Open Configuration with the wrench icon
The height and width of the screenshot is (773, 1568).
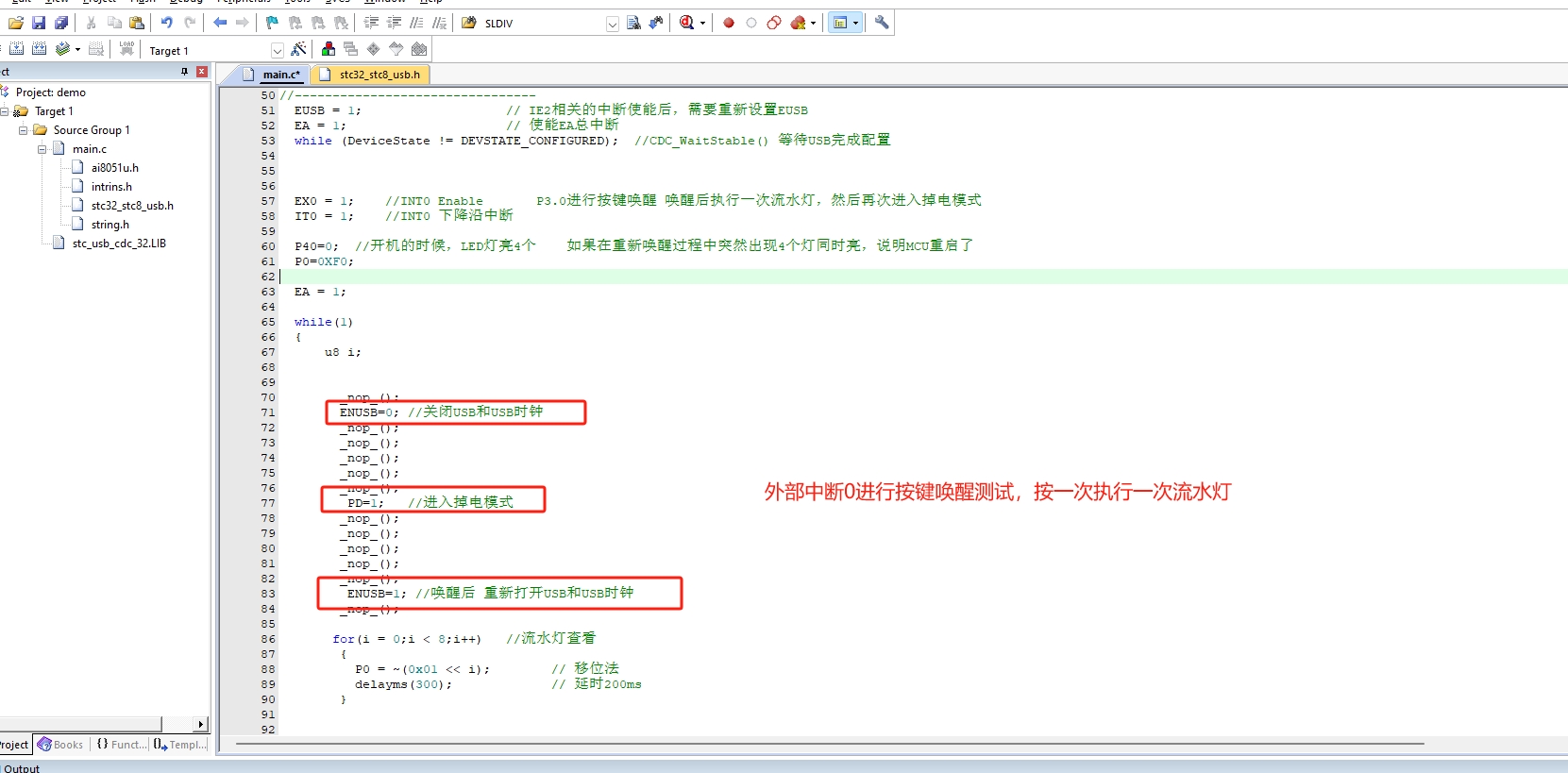click(882, 23)
